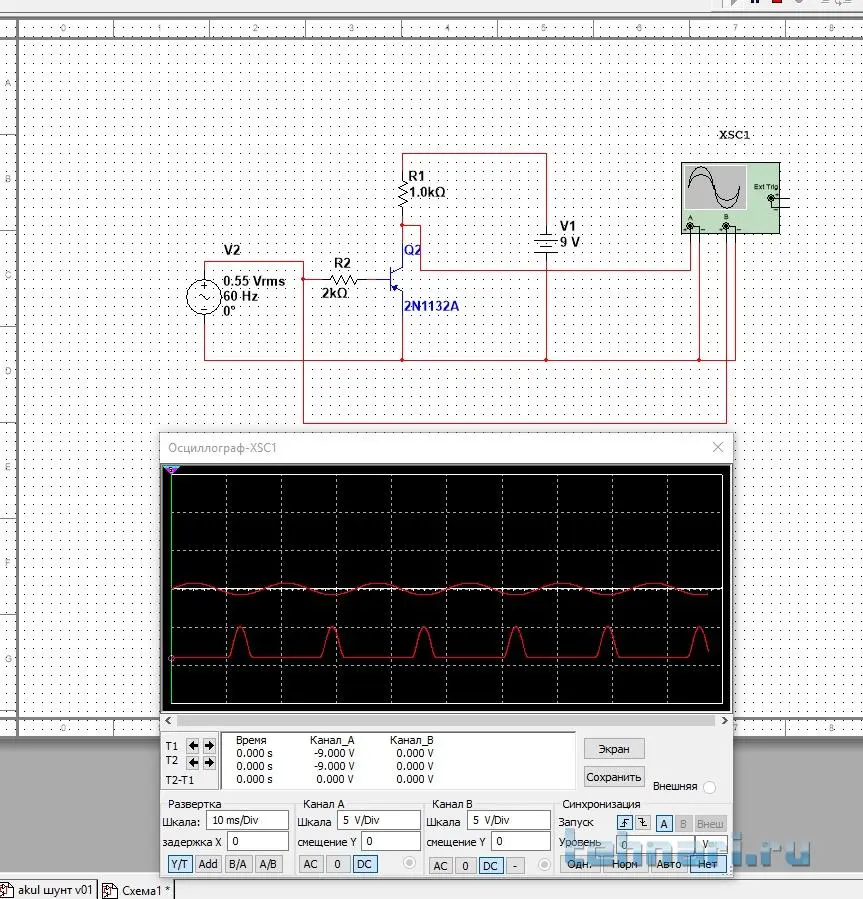The width and height of the screenshot is (863, 899).
Task: Select falling edge trigger icon
Action: [641, 823]
